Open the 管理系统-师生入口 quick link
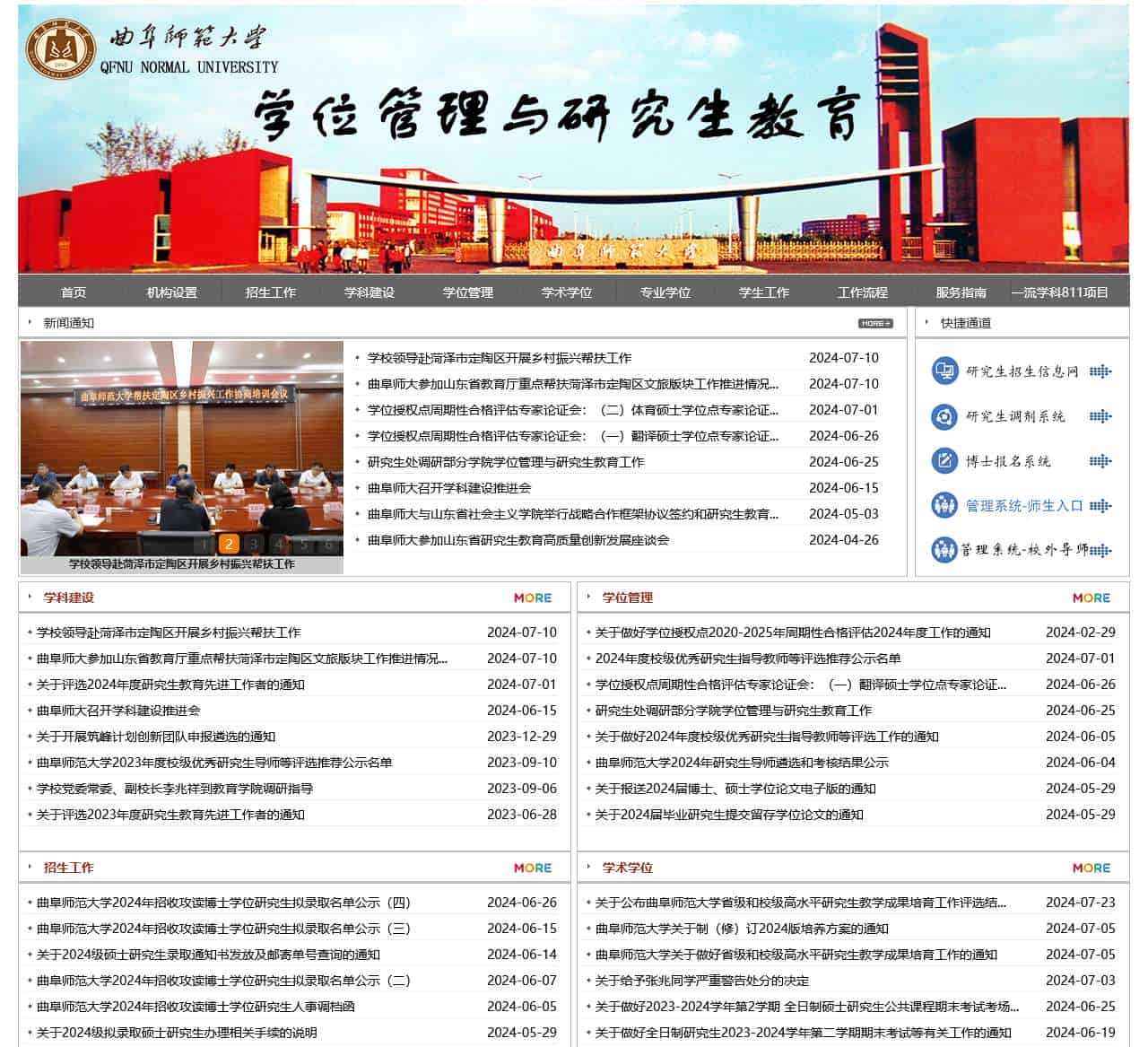 [1025, 506]
